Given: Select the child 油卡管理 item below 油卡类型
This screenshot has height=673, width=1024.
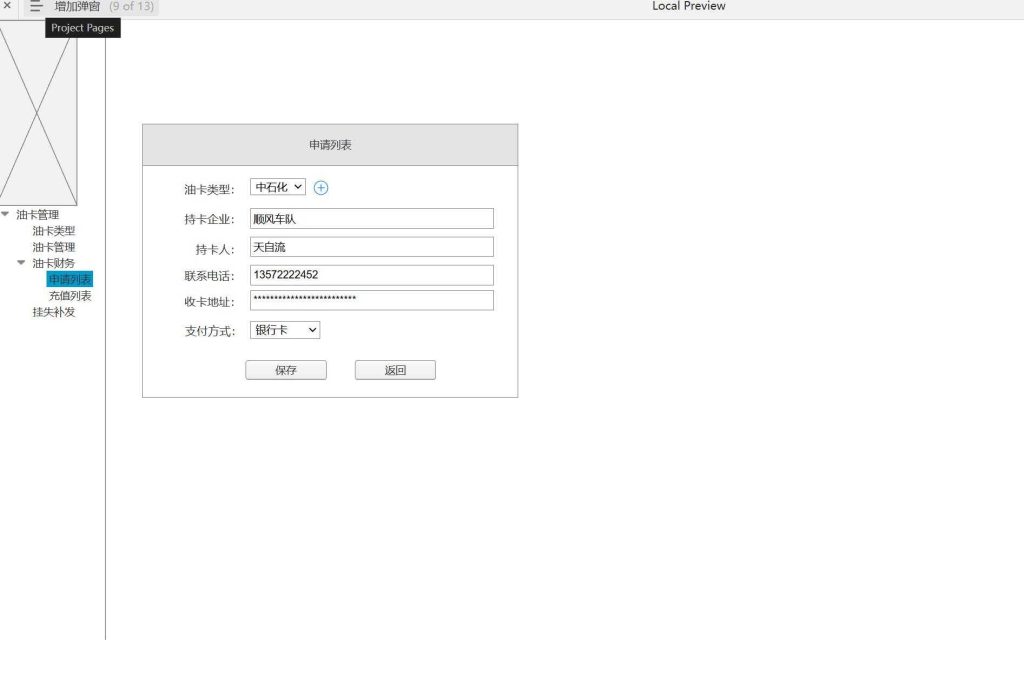Looking at the screenshot, I should click(53, 247).
